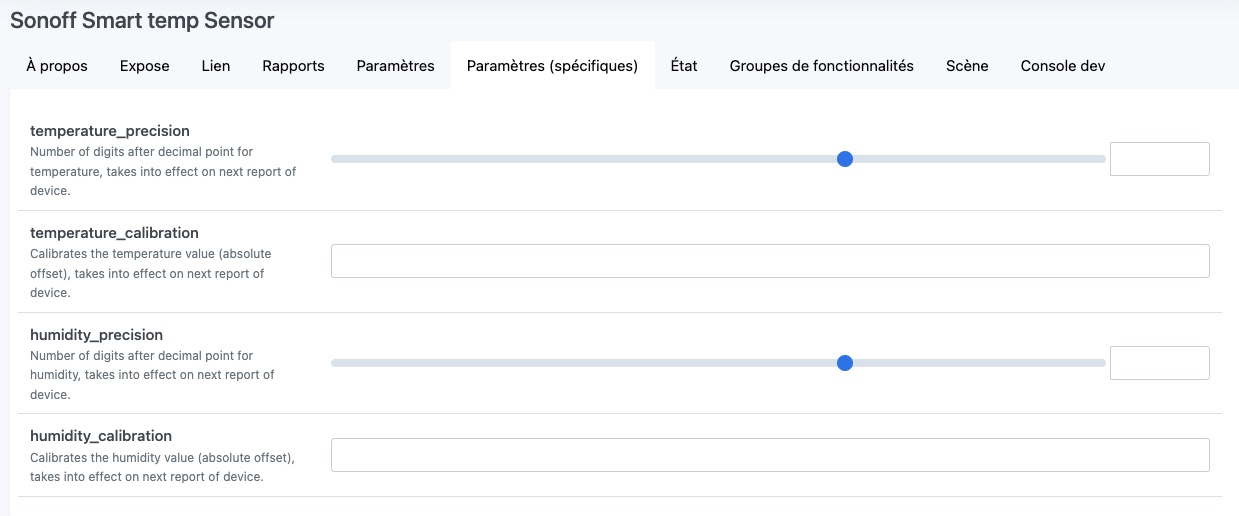The height and width of the screenshot is (516, 1239).
Task: Select the Paramètres tab
Action: (x=396, y=66)
